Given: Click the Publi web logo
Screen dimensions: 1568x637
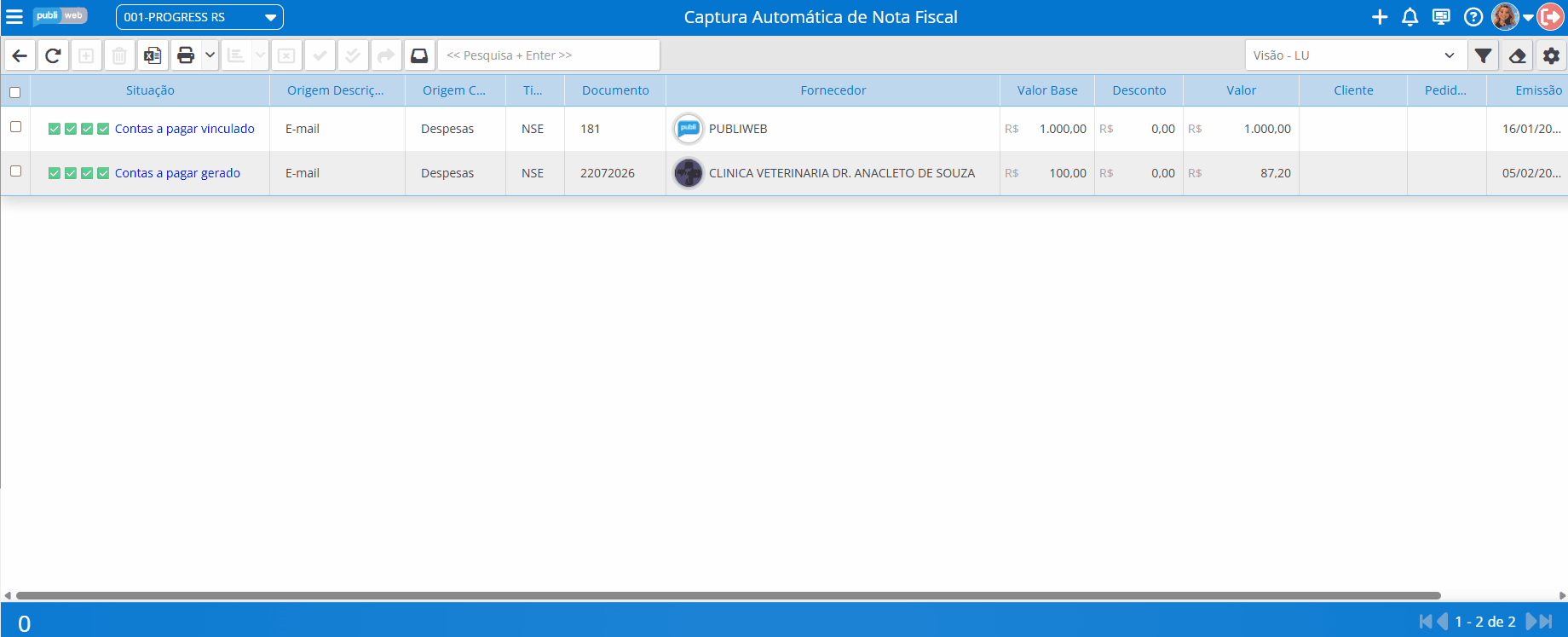Looking at the screenshot, I should 60,16.
